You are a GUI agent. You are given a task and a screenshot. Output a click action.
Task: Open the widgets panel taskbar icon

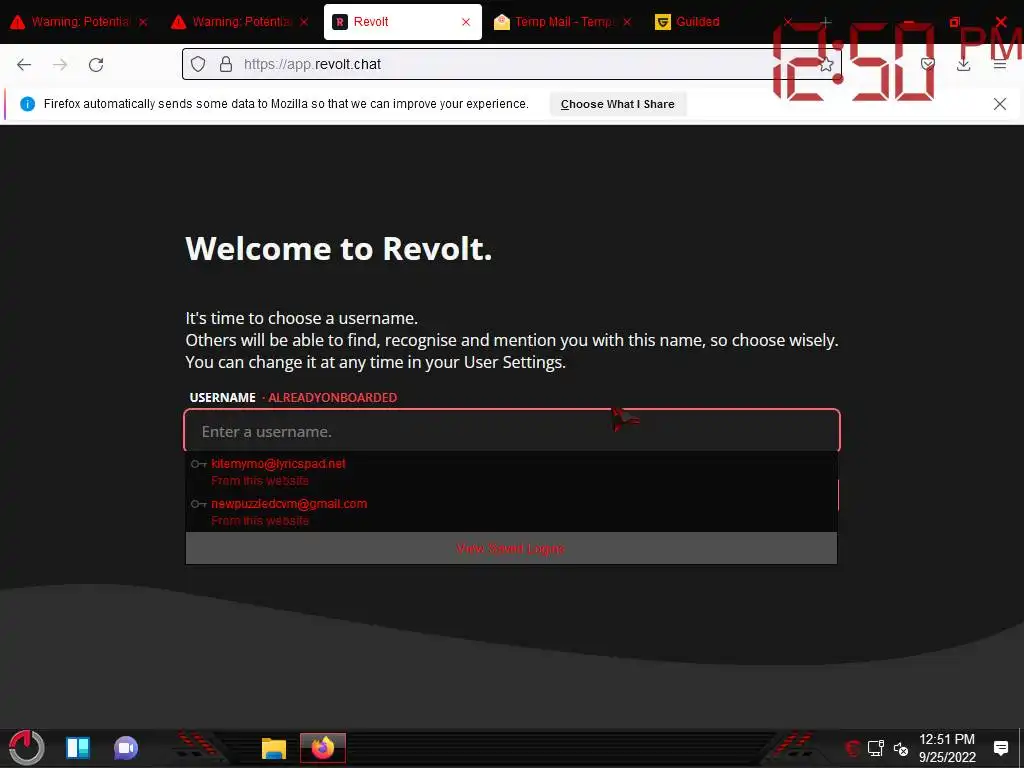pos(78,748)
